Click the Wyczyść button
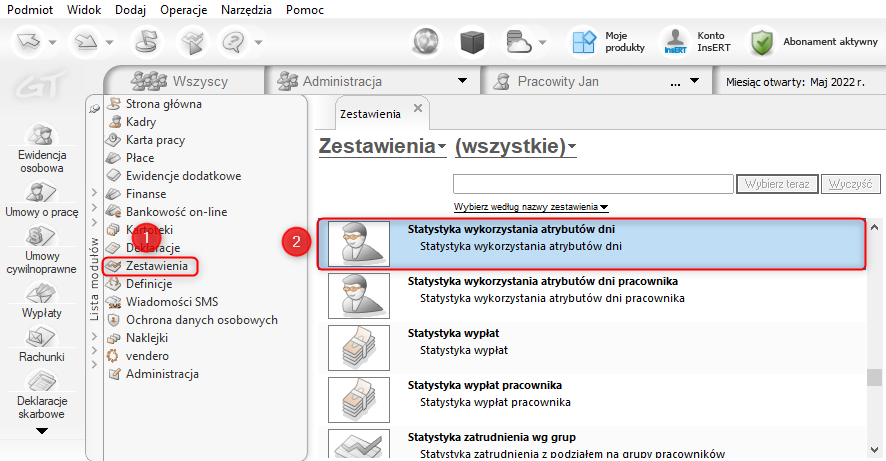 [850, 184]
